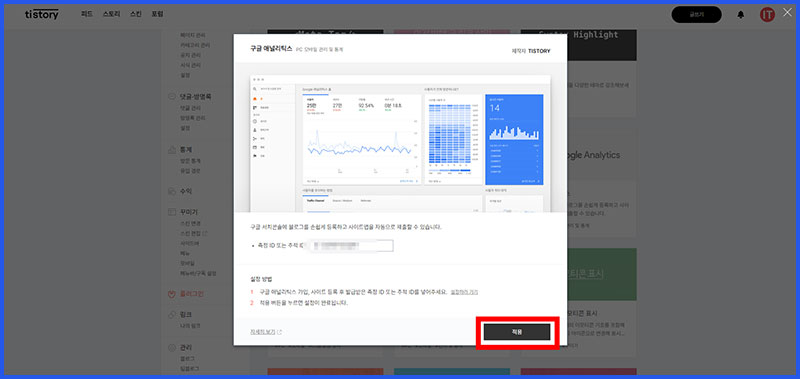Open 메뉴바/구독 설정 under 꾸미기

point(198,273)
